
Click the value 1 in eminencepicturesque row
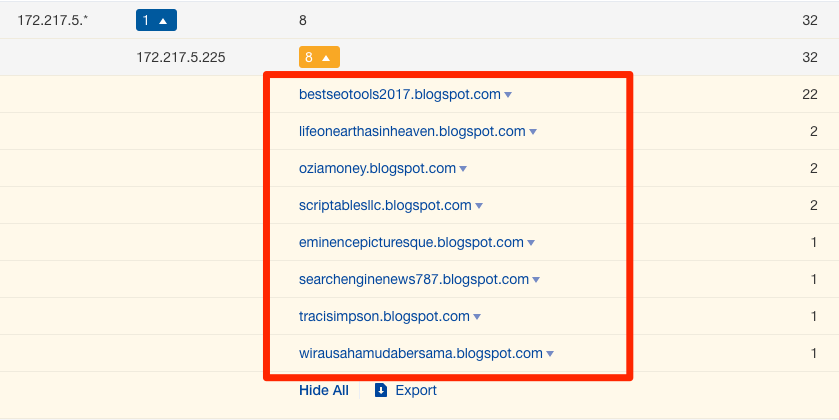pos(814,242)
